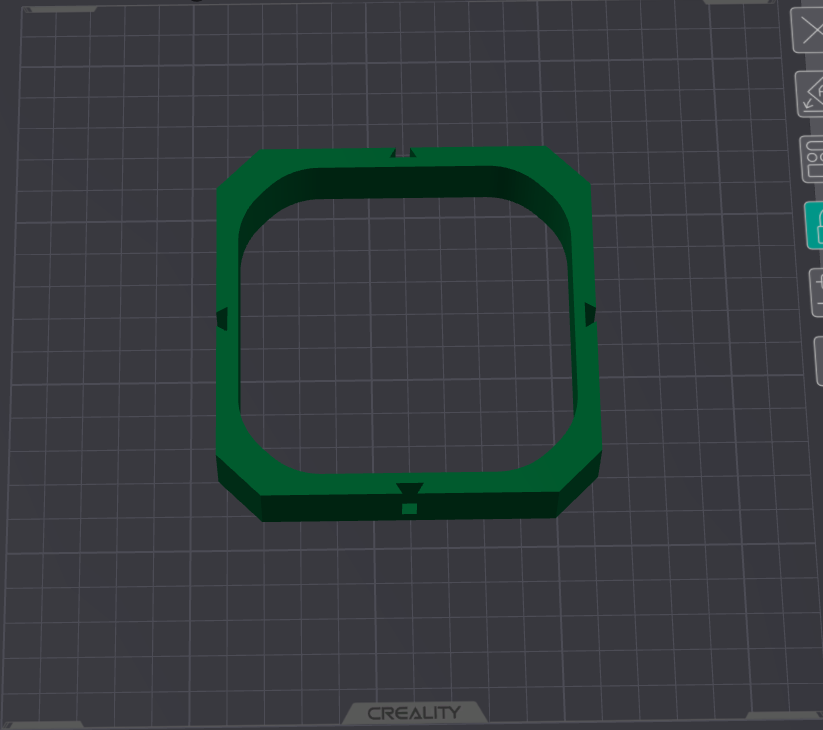This screenshot has height=730, width=823.
Task: Click the shaded inner top wall of the frame
Action: tap(404, 183)
